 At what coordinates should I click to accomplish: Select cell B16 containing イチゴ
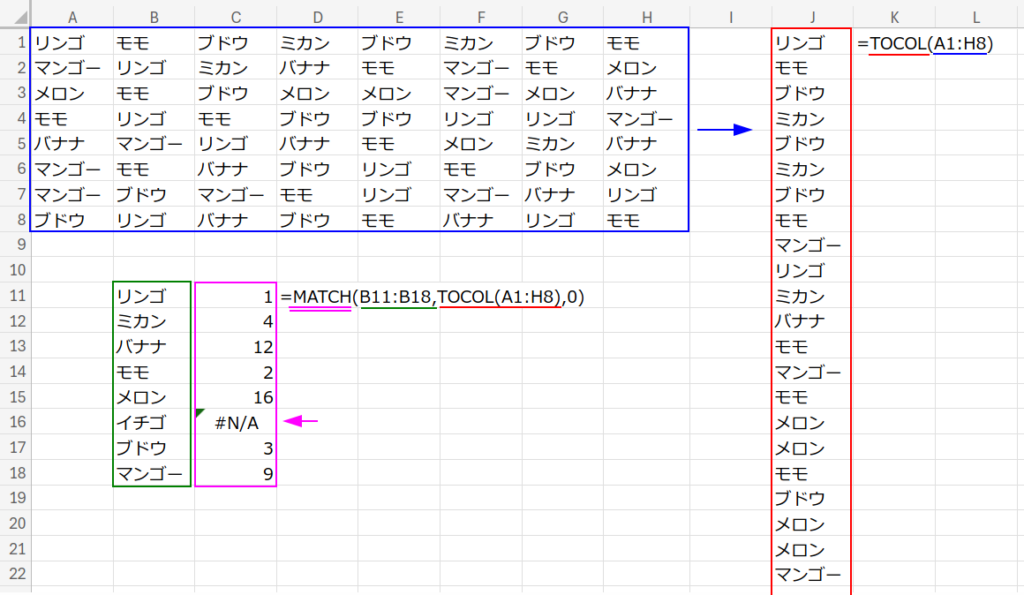[153, 422]
